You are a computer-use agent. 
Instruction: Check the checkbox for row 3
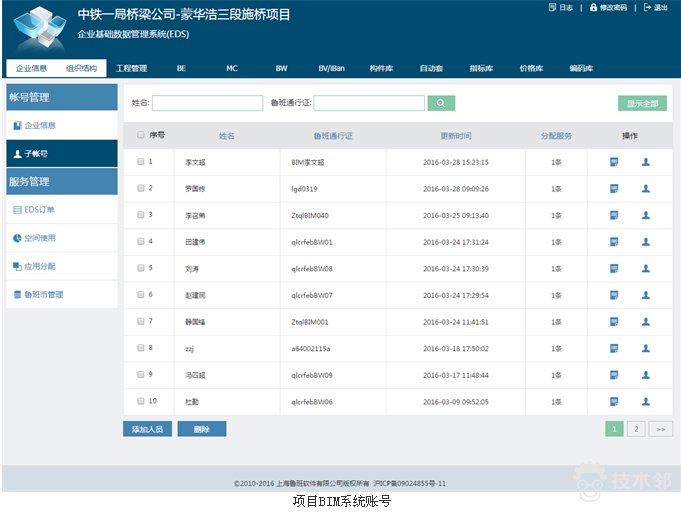pos(141,215)
